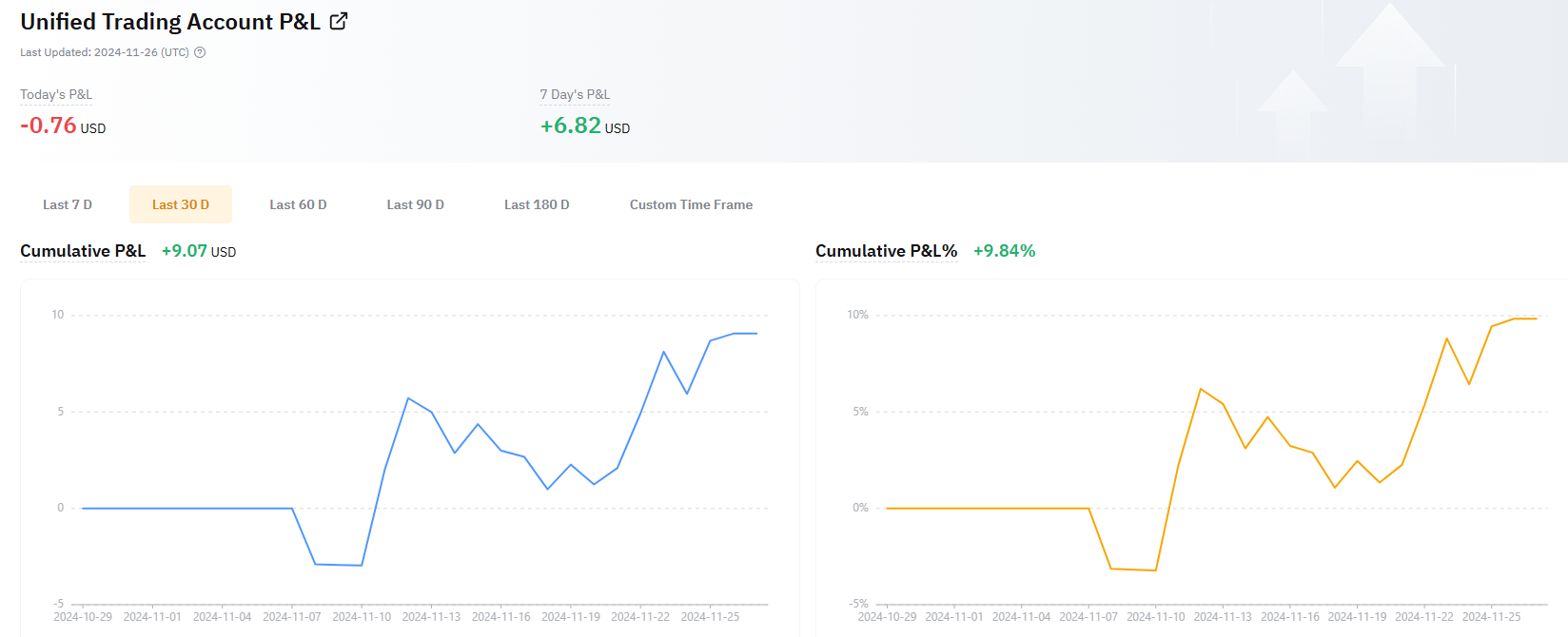Select the Last 30 D tab
Viewport: 1568px width, 637px height.
pos(181,204)
